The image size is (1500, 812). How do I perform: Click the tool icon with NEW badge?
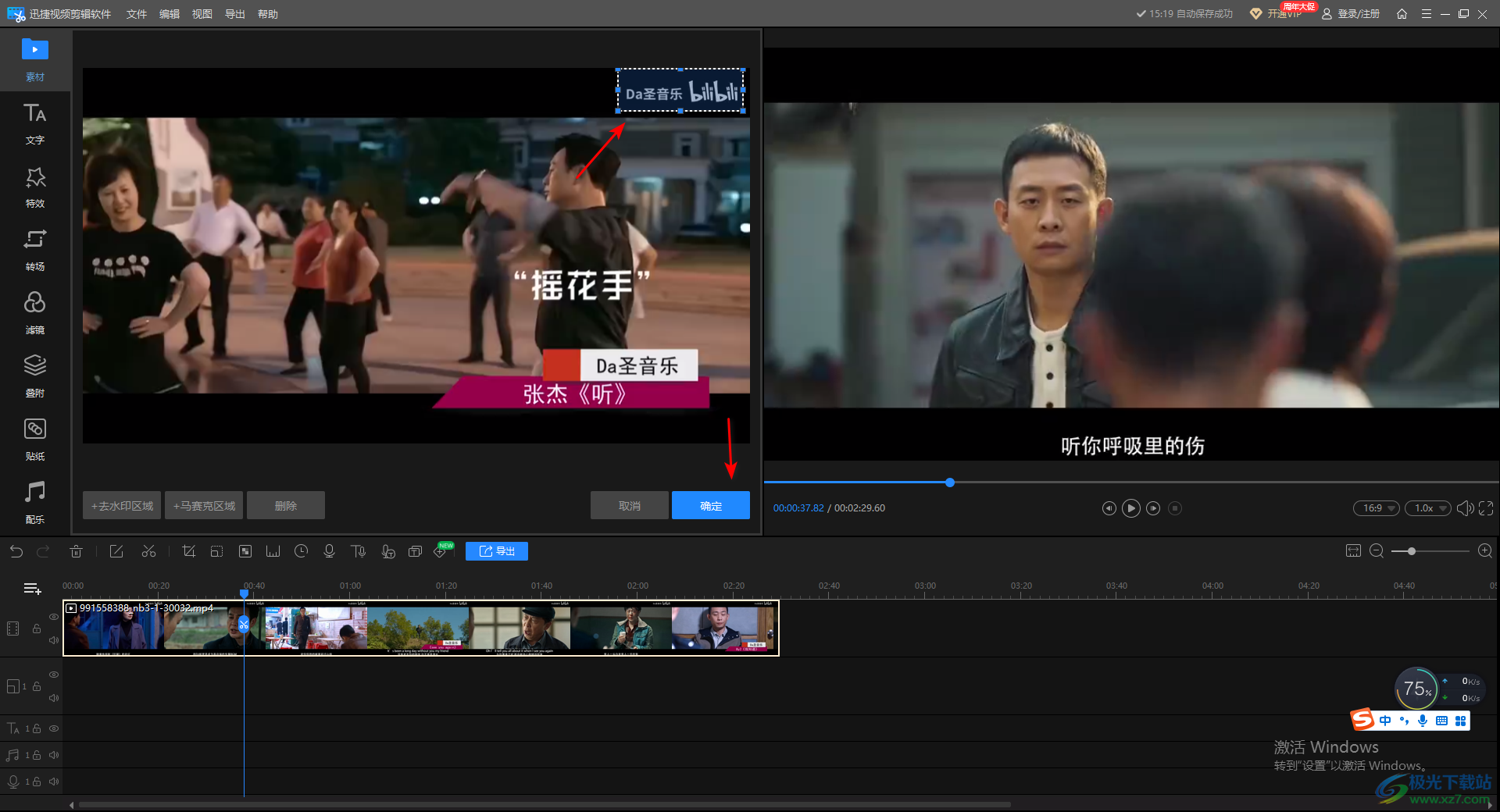[441, 551]
